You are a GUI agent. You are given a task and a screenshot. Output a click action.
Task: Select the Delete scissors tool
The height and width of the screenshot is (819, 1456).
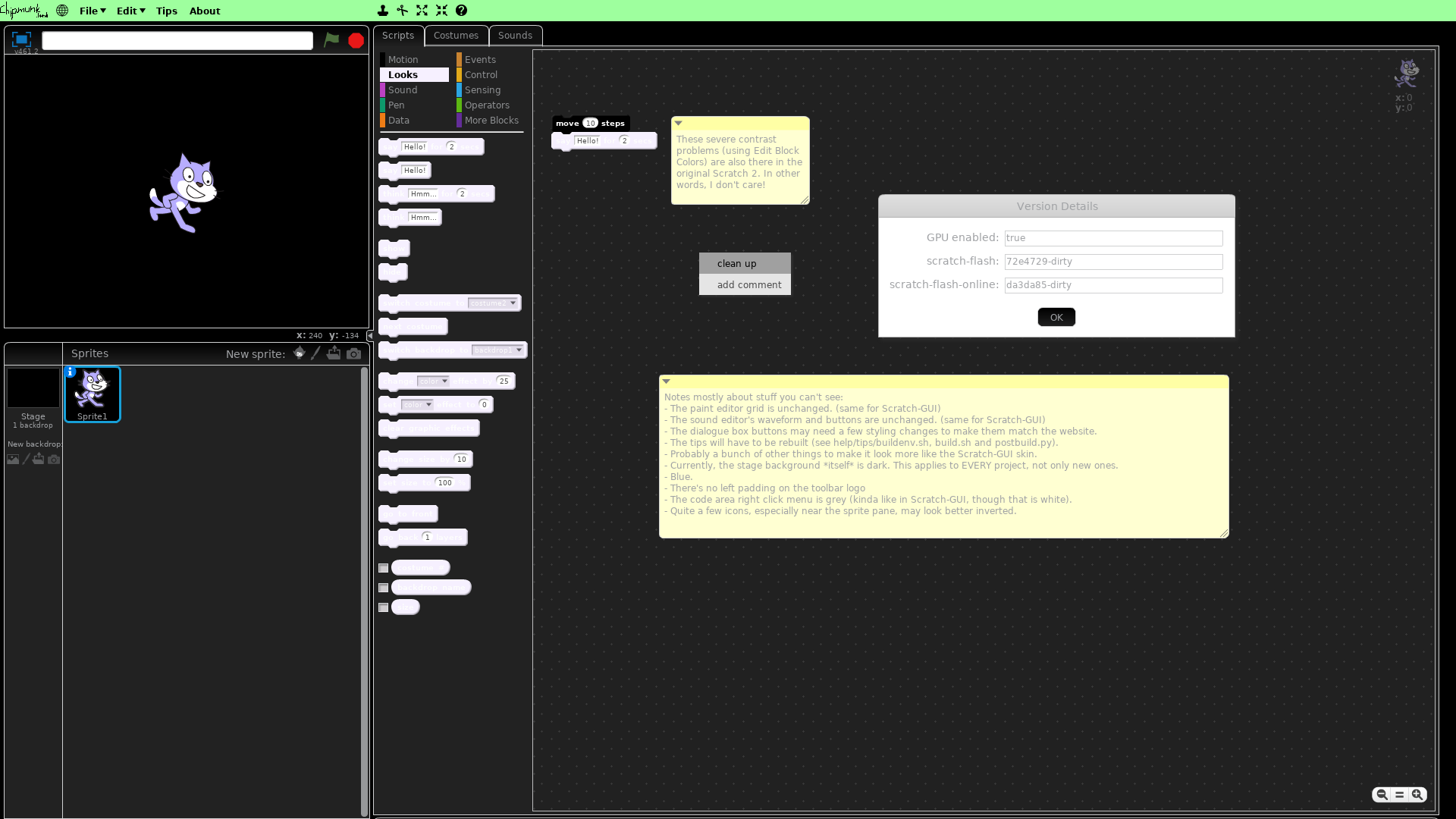pyautogui.click(x=403, y=11)
